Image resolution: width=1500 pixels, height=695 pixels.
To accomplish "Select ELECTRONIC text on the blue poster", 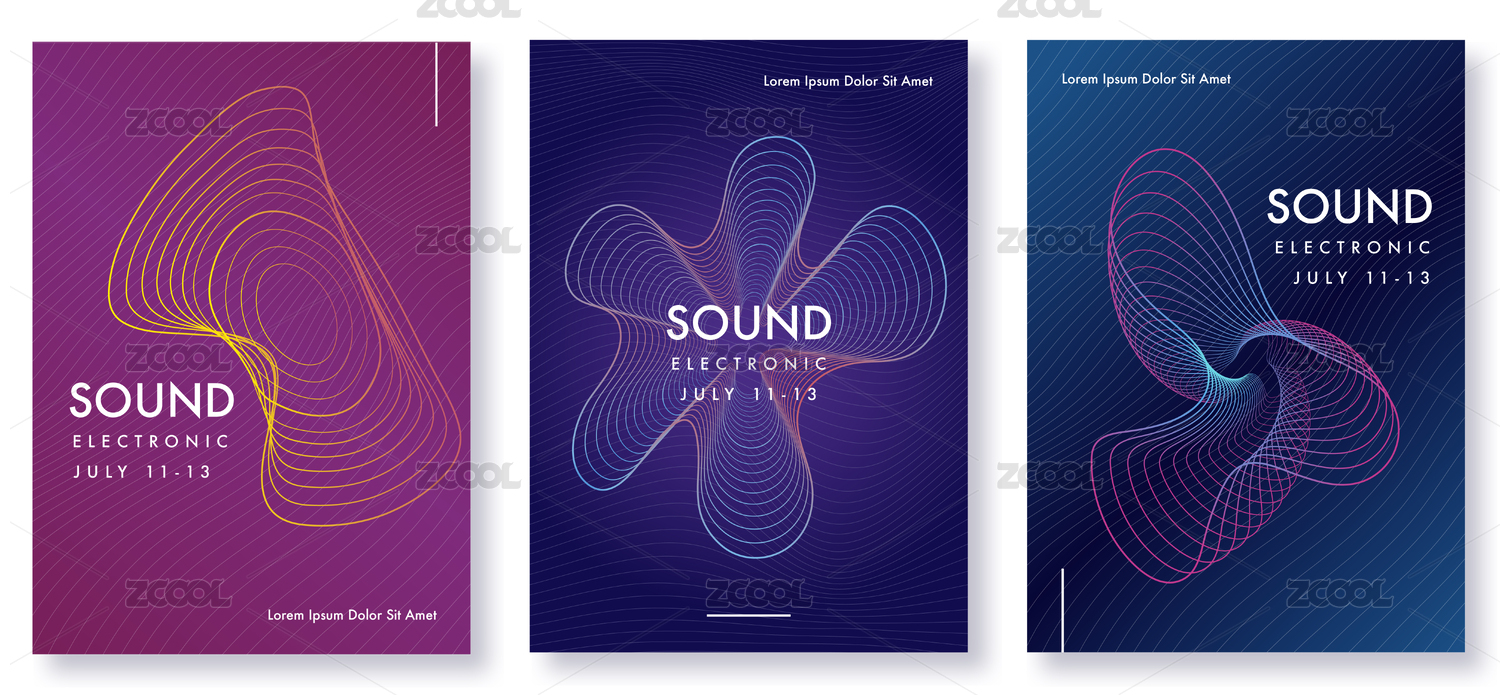I will 1353,248.
